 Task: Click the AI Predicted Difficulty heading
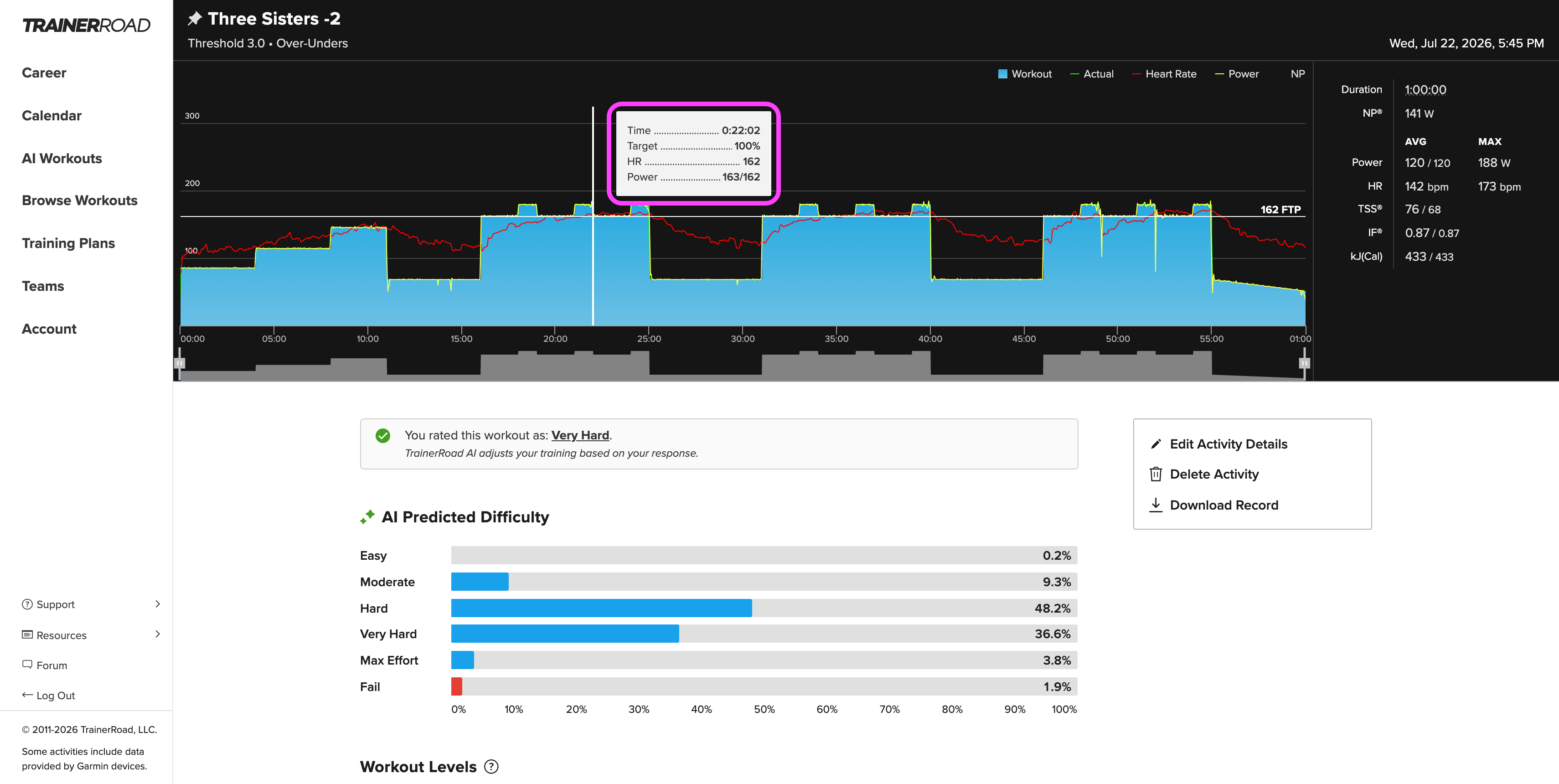pos(465,517)
